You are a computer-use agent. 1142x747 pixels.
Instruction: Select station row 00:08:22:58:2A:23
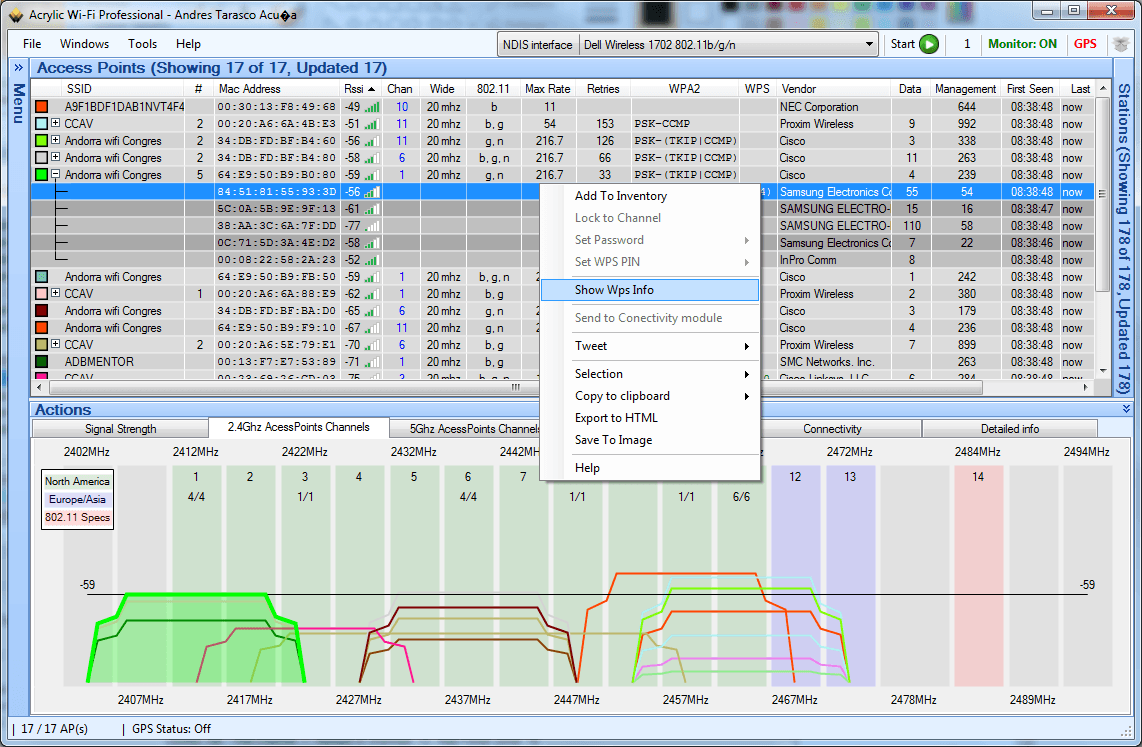click(x=562, y=260)
